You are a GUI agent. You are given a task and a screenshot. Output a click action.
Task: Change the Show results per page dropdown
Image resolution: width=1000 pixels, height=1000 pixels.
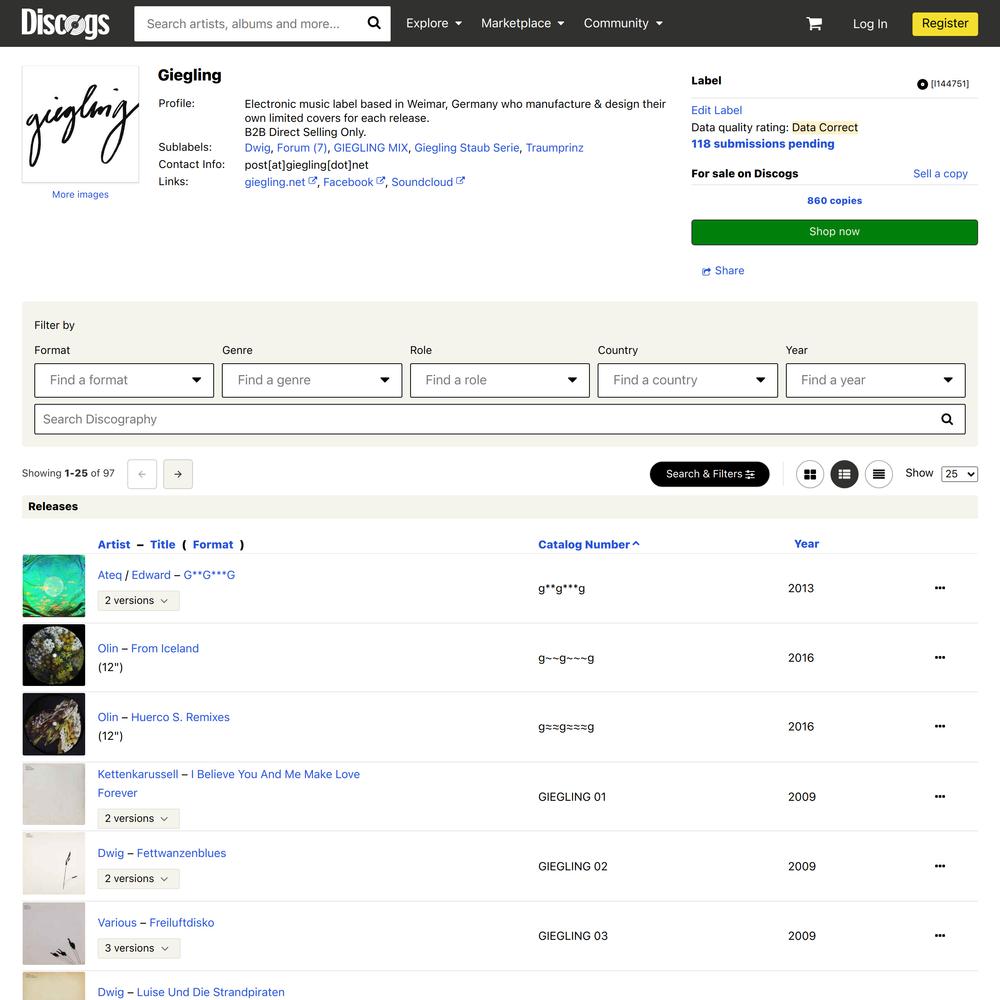[959, 474]
